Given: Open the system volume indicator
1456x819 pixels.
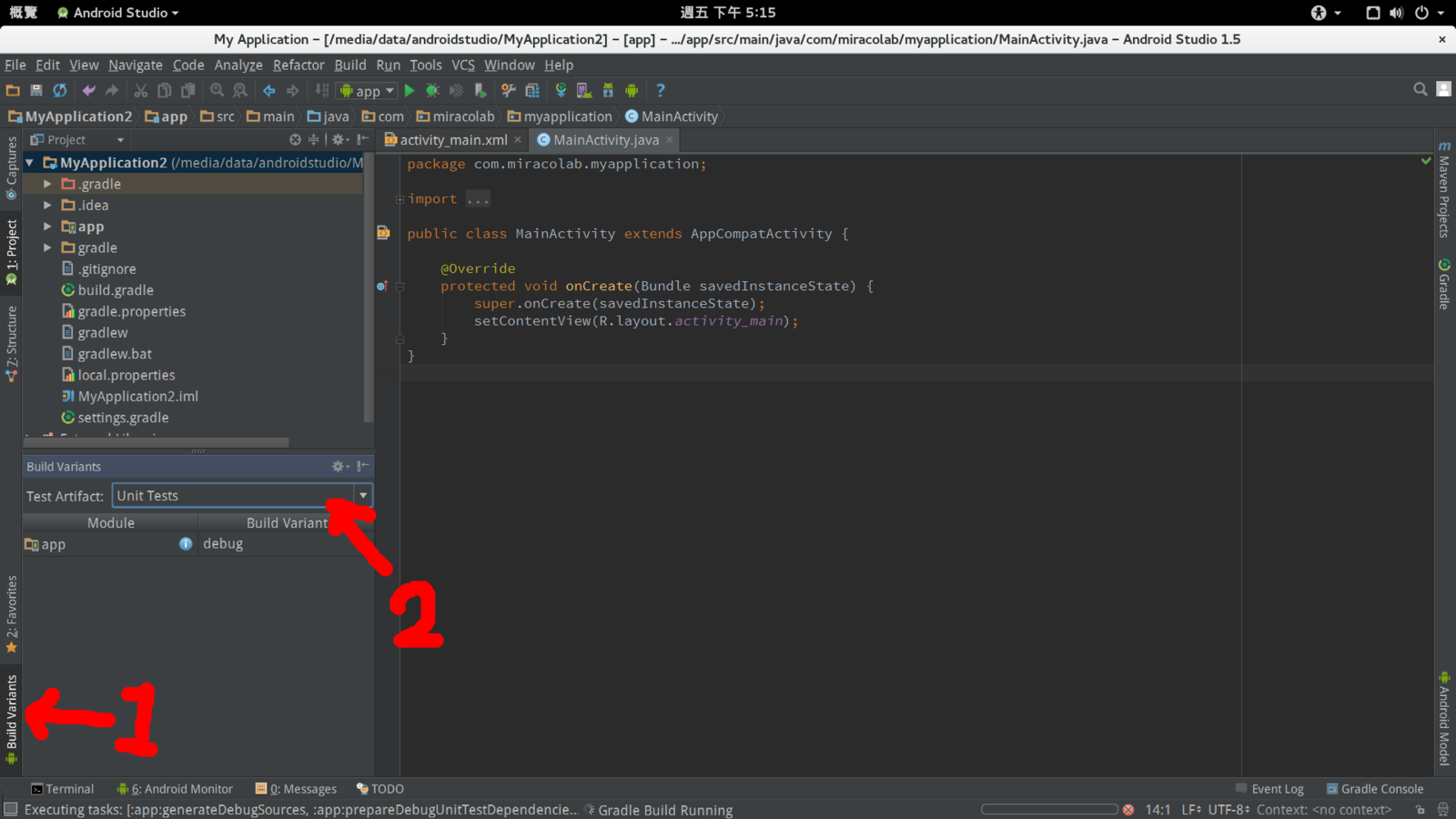Looking at the screenshot, I should (1397, 13).
